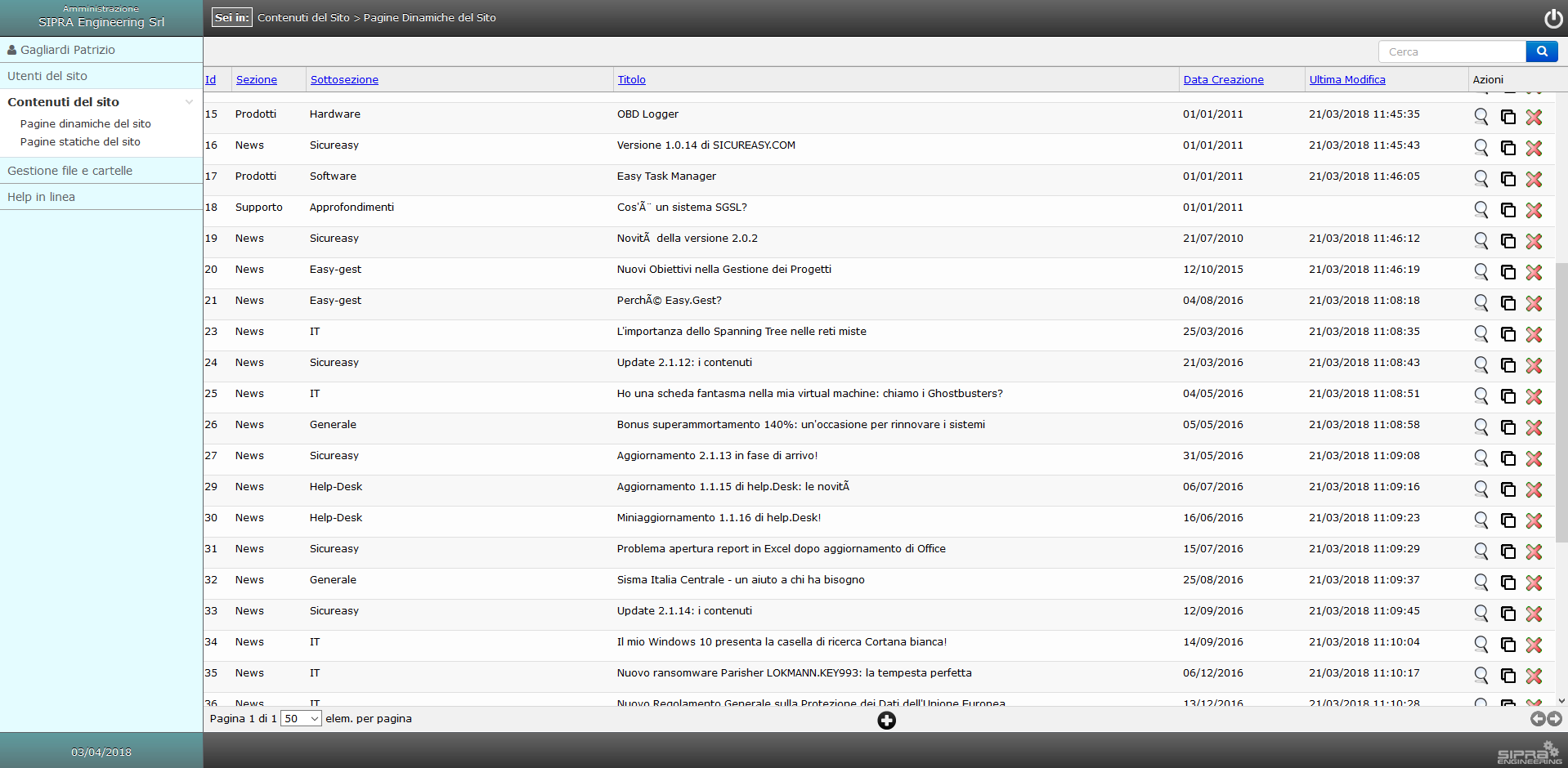Duplicate page id 19 Novità versione 2.0.2

(x=1508, y=241)
